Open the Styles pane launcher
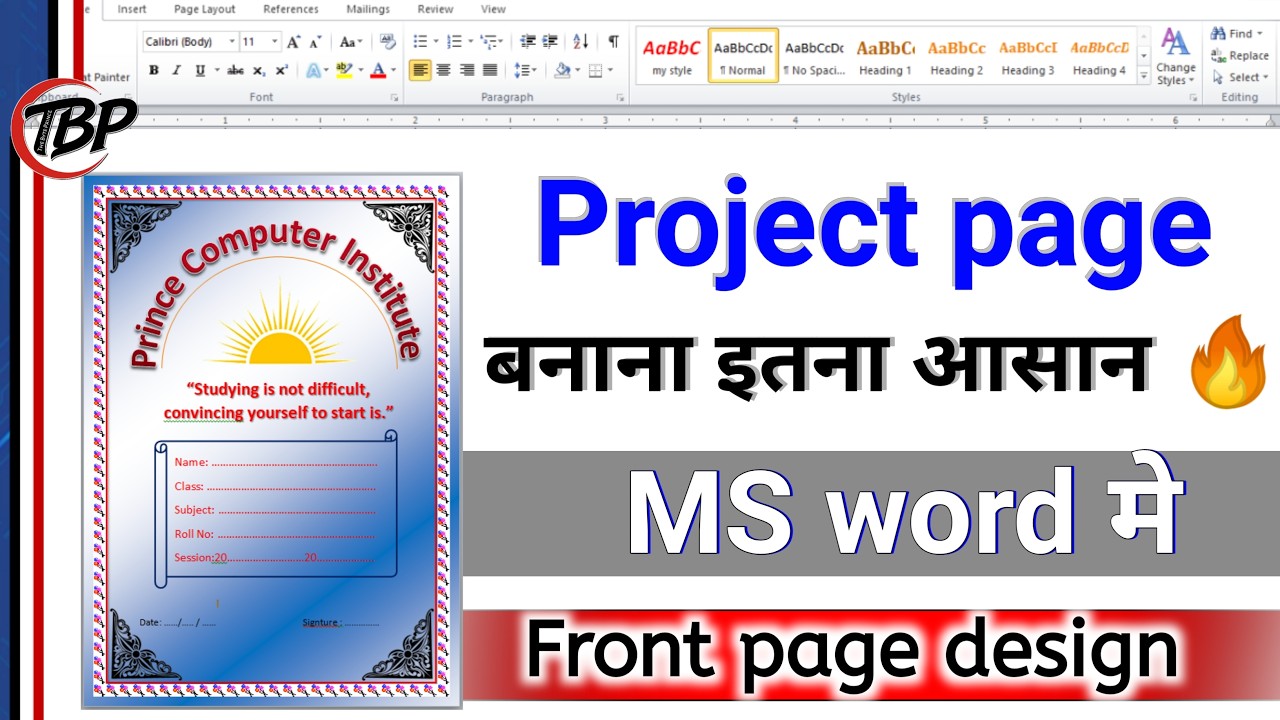1280x720 pixels. click(1192, 97)
